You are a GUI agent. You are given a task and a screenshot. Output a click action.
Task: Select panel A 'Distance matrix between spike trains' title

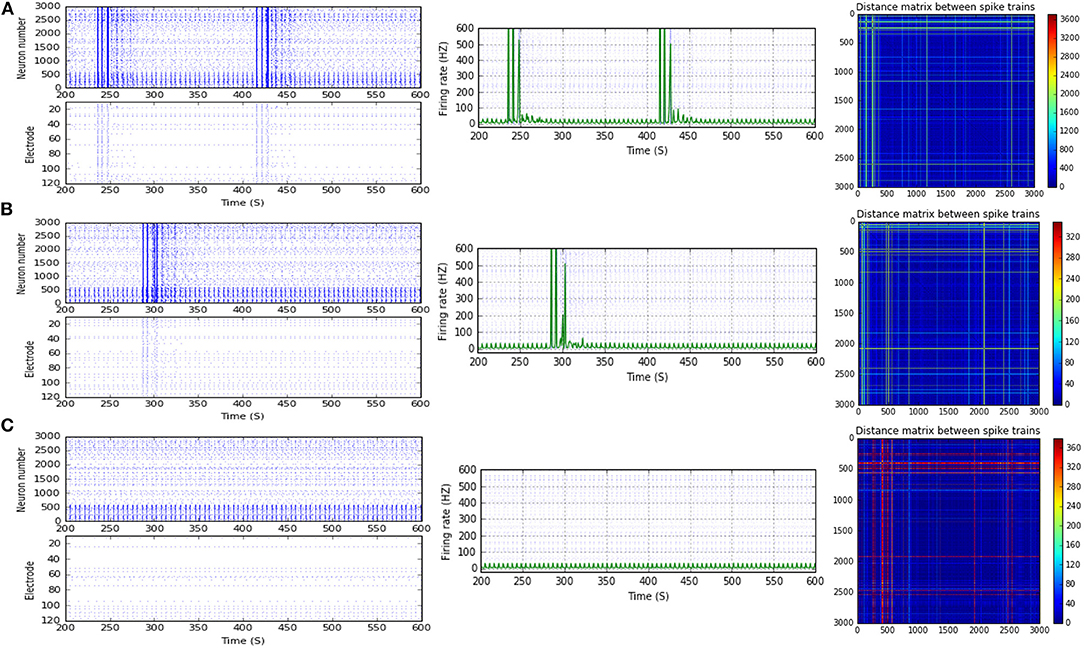[x=945, y=7]
